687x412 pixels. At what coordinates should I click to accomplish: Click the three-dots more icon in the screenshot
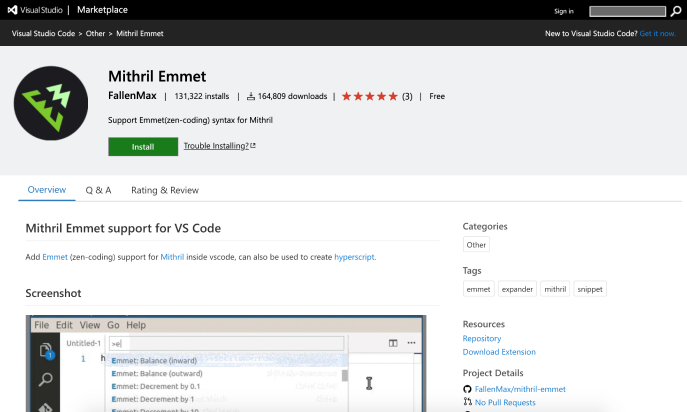411,343
